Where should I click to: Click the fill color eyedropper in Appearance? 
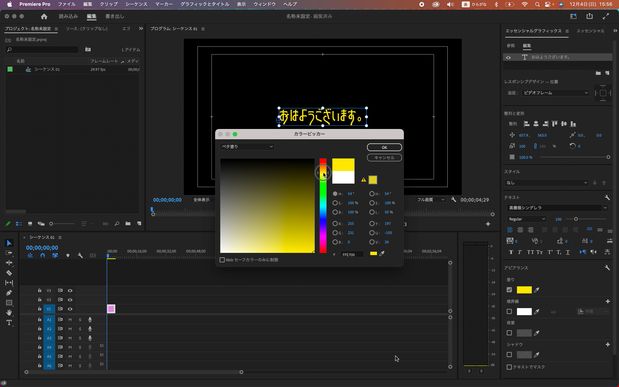[x=537, y=290]
